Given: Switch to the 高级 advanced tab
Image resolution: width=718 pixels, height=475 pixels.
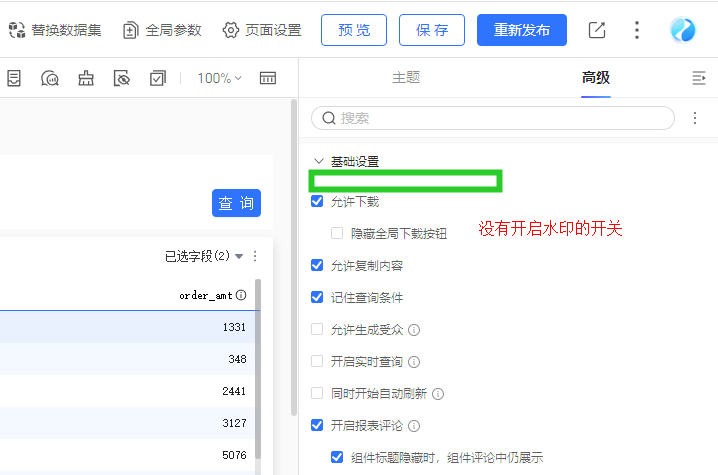Looking at the screenshot, I should (596, 77).
